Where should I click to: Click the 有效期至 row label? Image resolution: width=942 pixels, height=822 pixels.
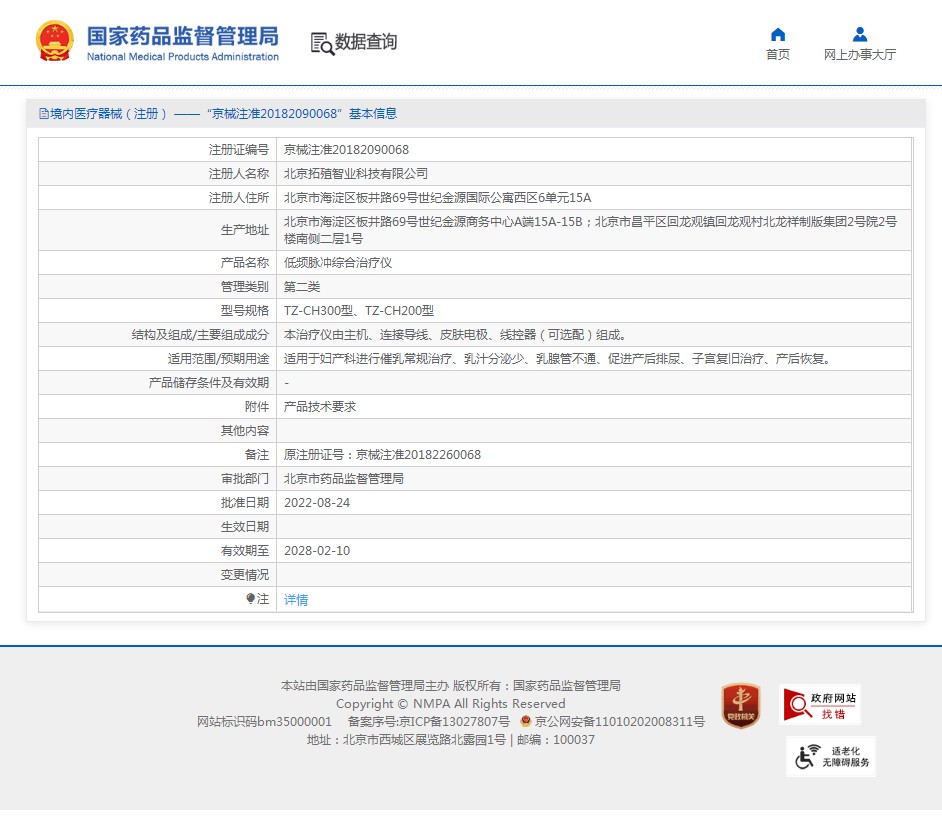[245, 551]
